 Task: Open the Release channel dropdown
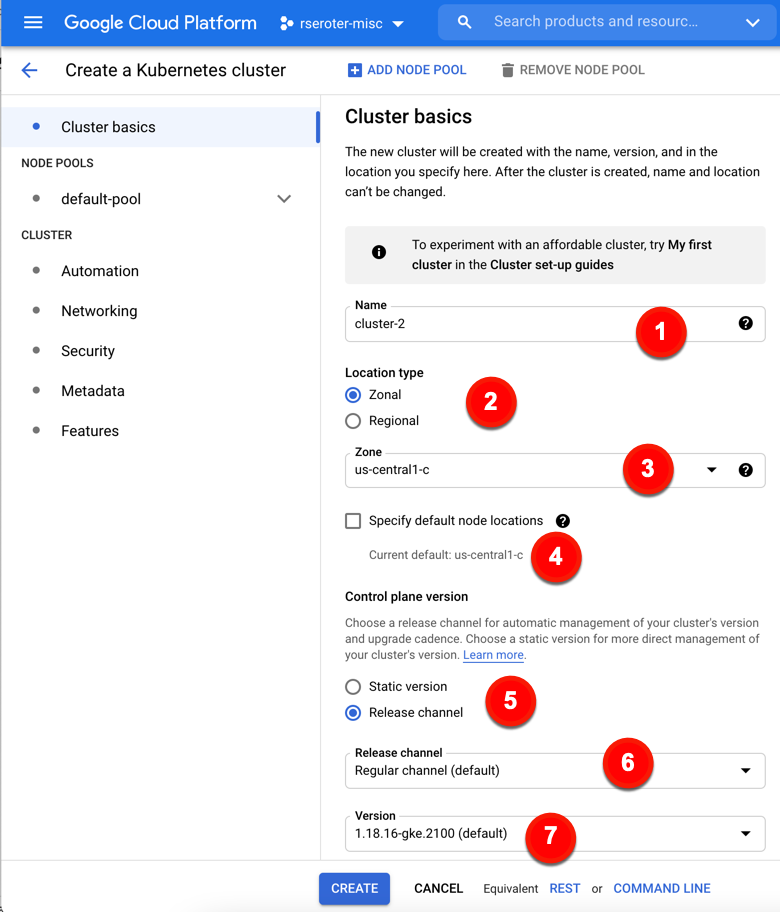click(745, 771)
